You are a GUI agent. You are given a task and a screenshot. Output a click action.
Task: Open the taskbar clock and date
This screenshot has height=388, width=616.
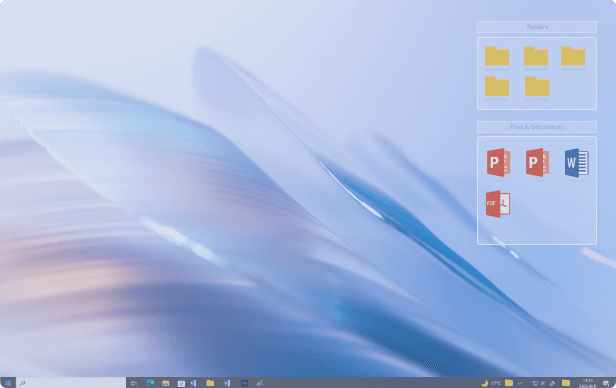tap(588, 383)
